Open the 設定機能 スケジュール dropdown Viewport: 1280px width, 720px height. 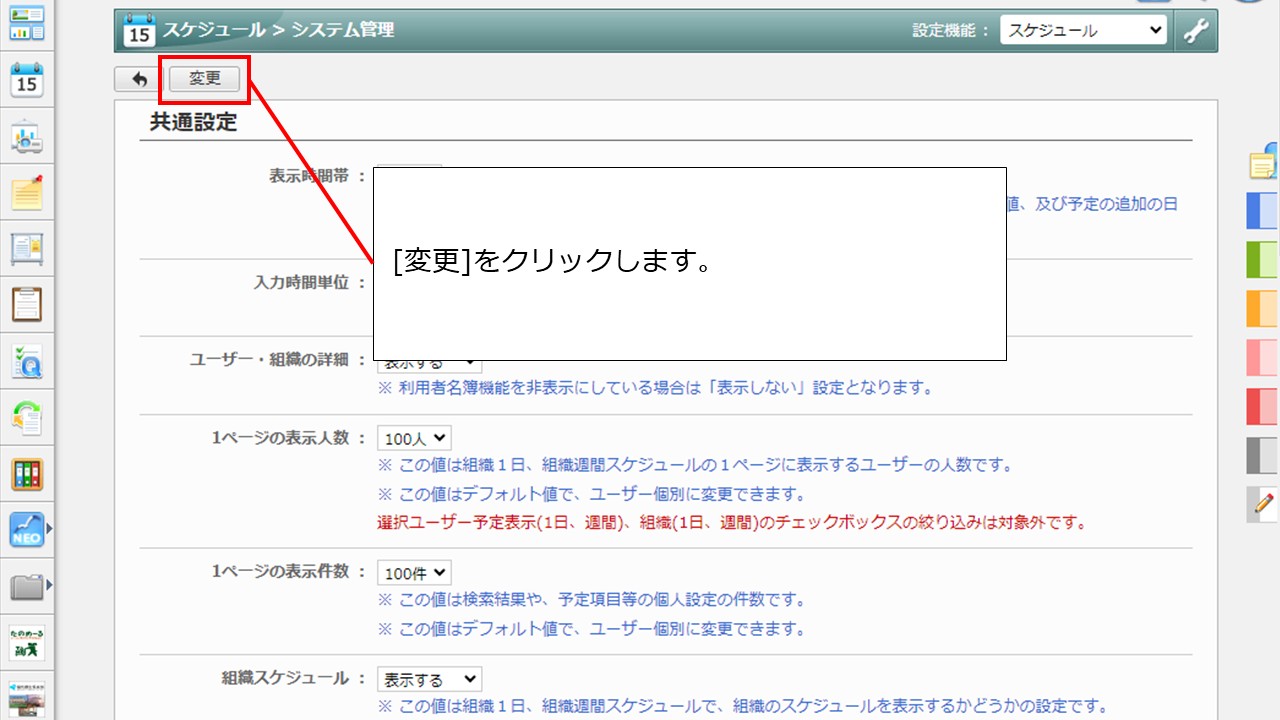tap(1083, 31)
